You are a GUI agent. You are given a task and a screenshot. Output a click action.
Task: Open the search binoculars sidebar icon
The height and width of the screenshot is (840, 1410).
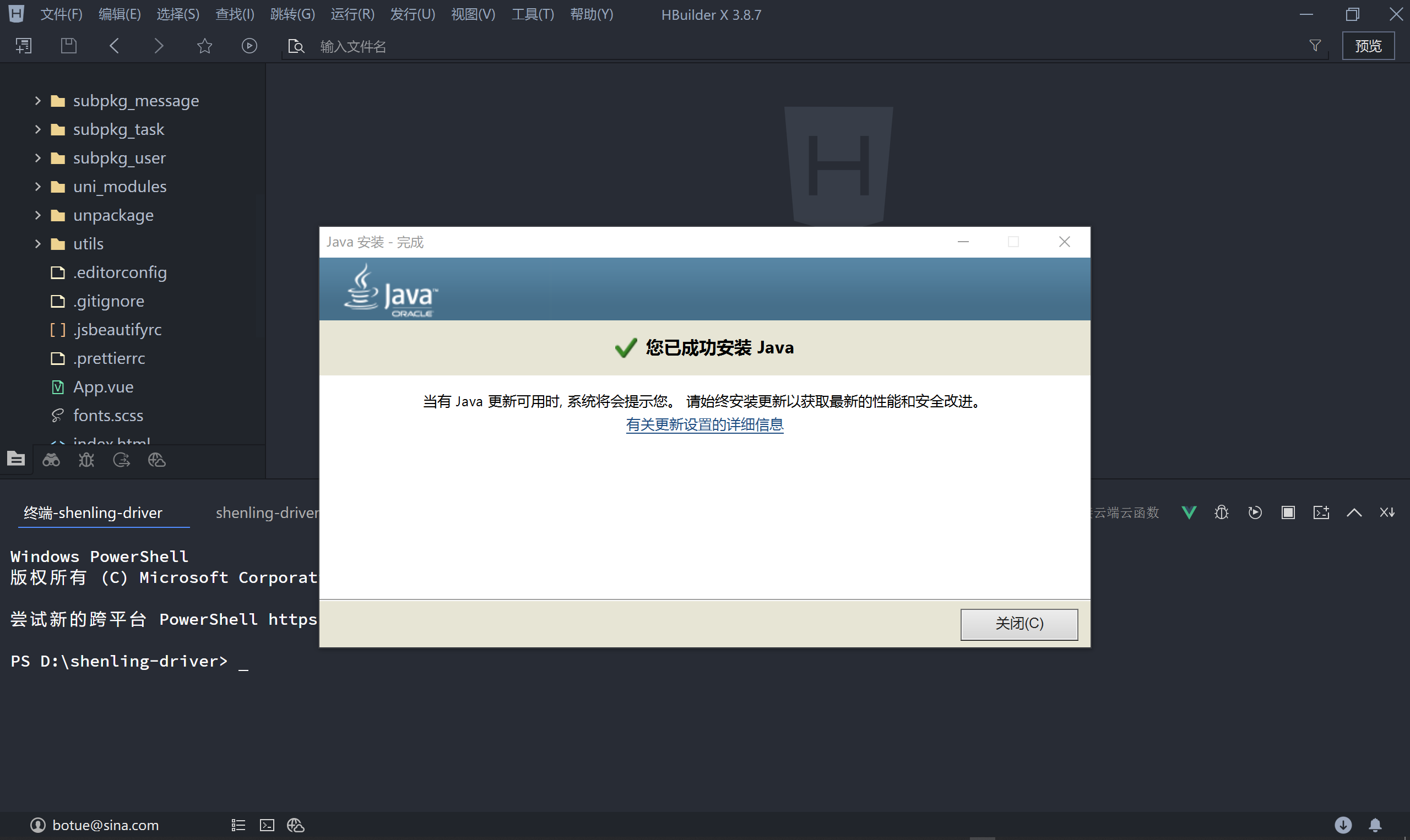(51, 460)
